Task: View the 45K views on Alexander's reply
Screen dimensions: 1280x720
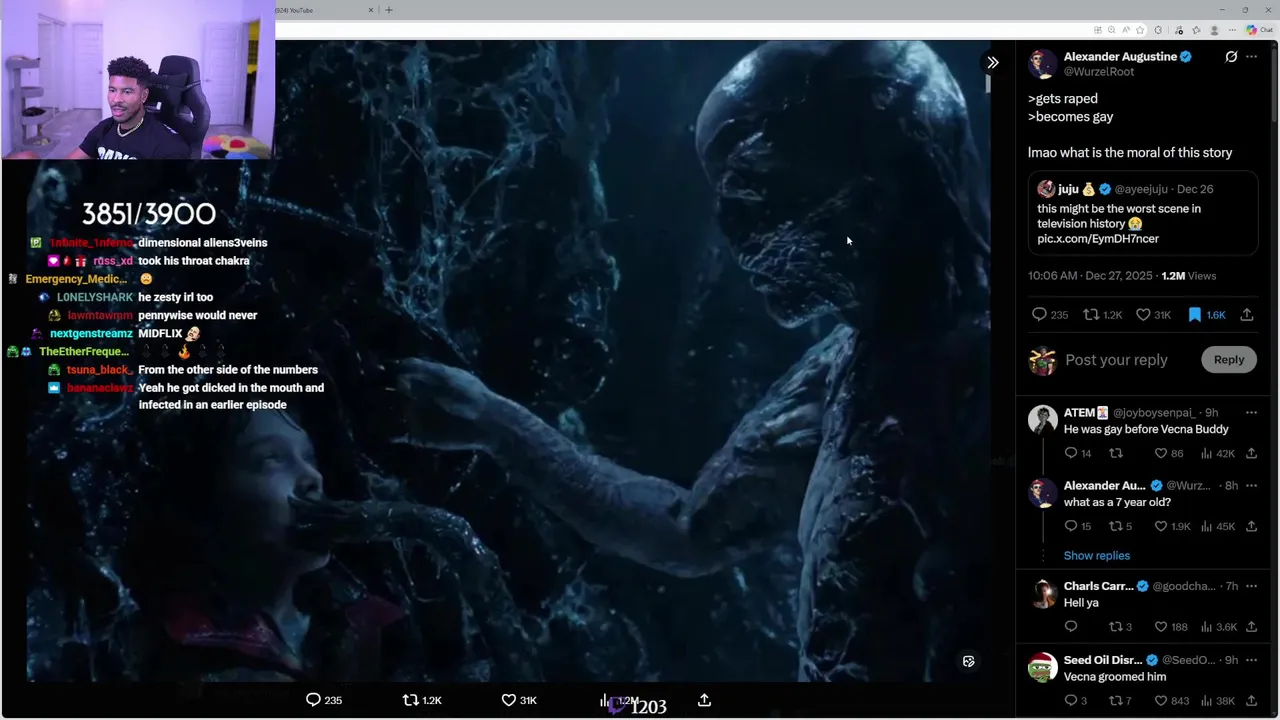Action: [x=1217, y=526]
